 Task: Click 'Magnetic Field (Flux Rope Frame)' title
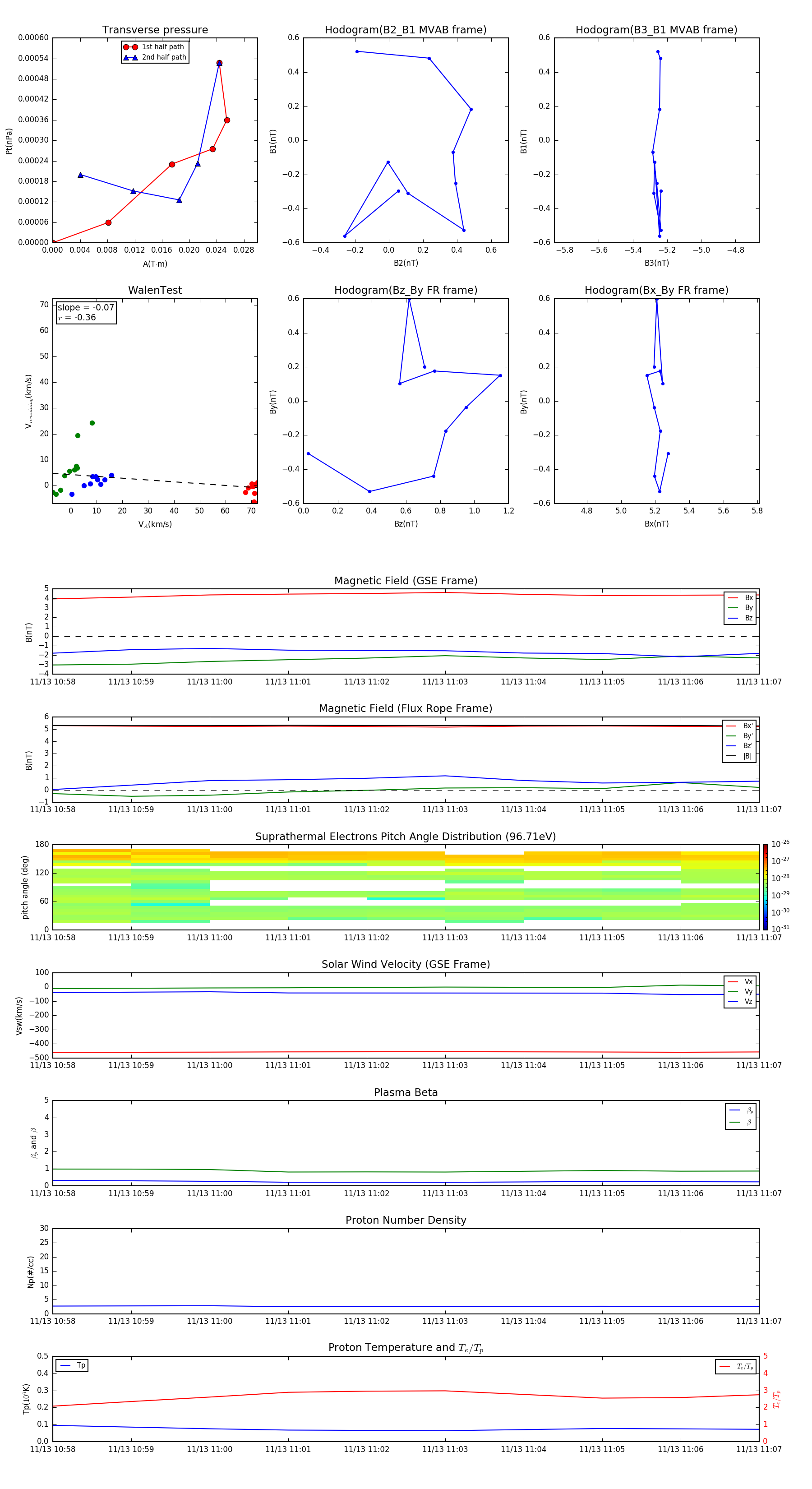(x=406, y=709)
